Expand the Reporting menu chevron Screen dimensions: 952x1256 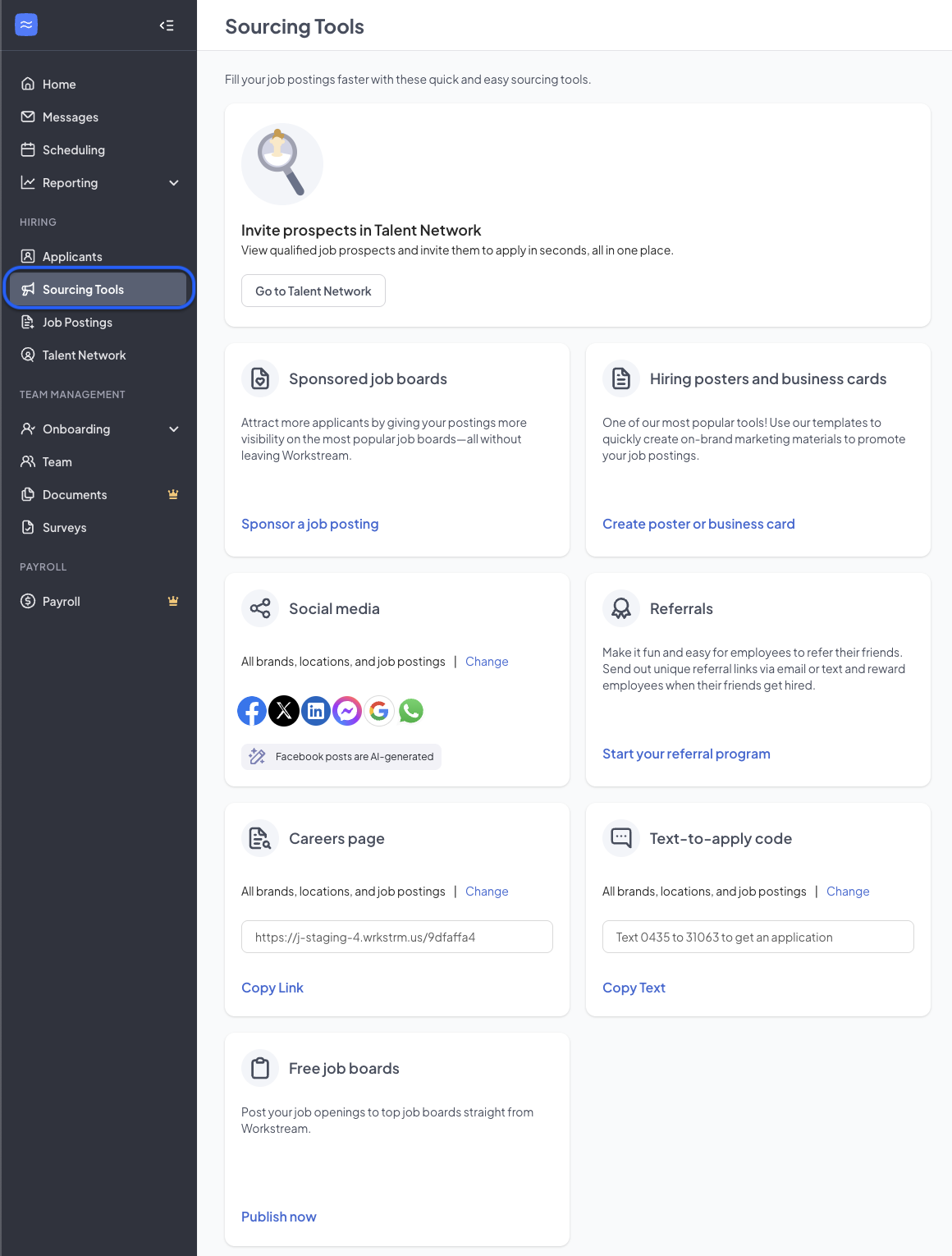point(174,183)
